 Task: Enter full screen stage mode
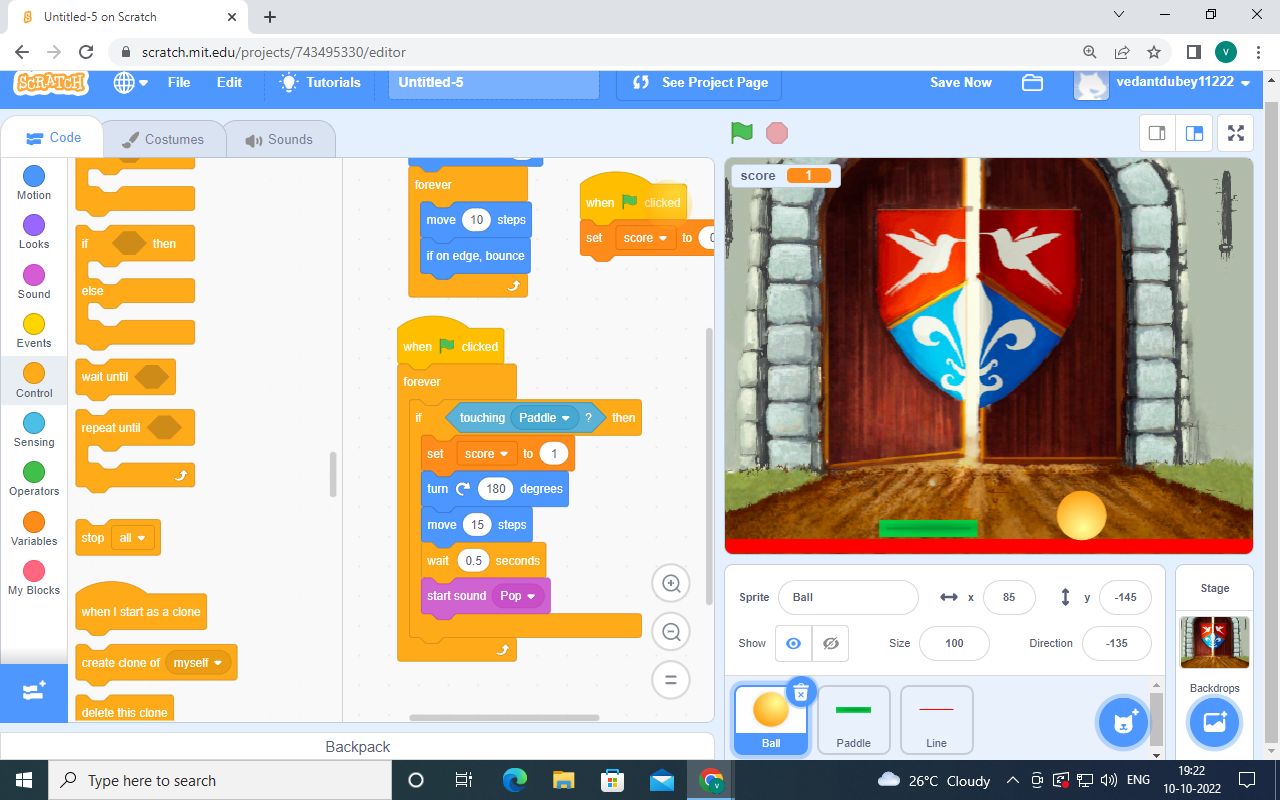[x=1236, y=133]
